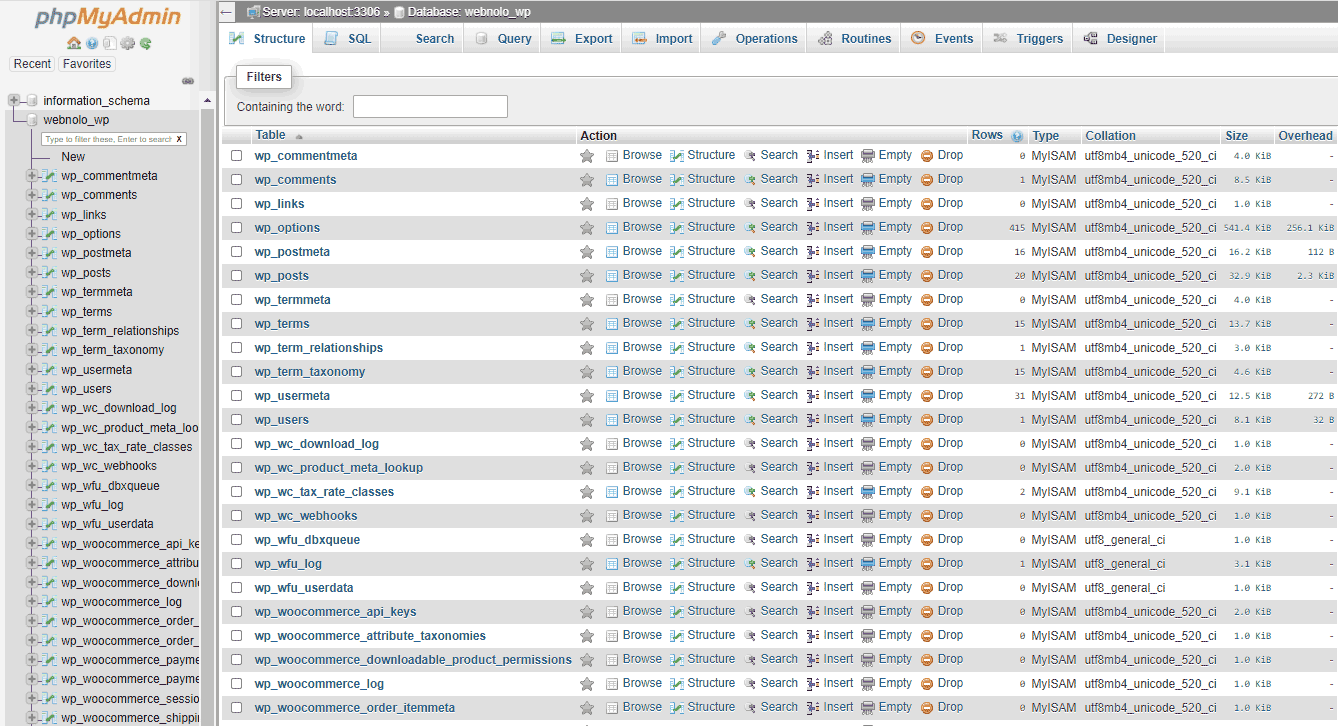The image size is (1338, 726).
Task: Click the Favorites tables button
Action: (x=87, y=64)
